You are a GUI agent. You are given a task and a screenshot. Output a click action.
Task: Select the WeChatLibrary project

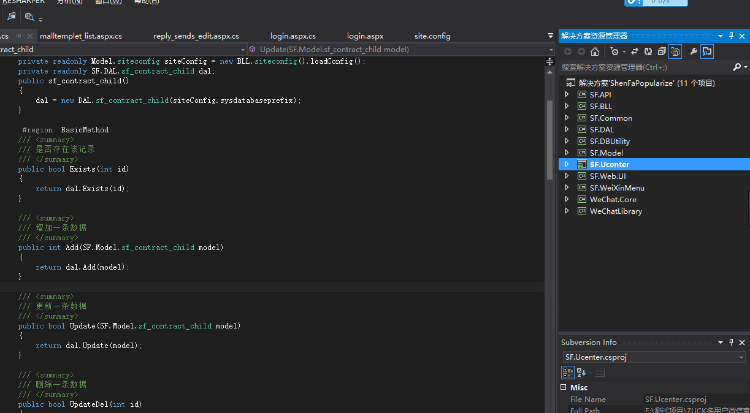pyautogui.click(x=615, y=211)
